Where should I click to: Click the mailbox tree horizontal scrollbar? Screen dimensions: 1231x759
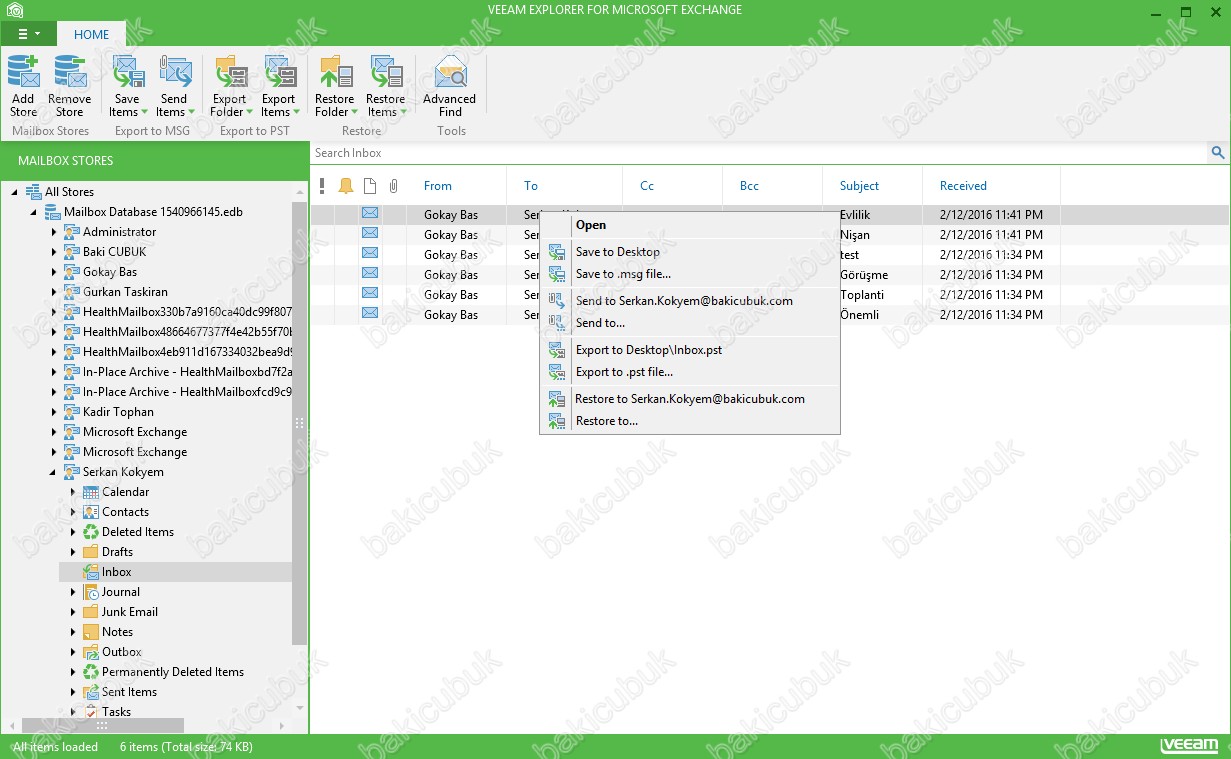tap(104, 726)
